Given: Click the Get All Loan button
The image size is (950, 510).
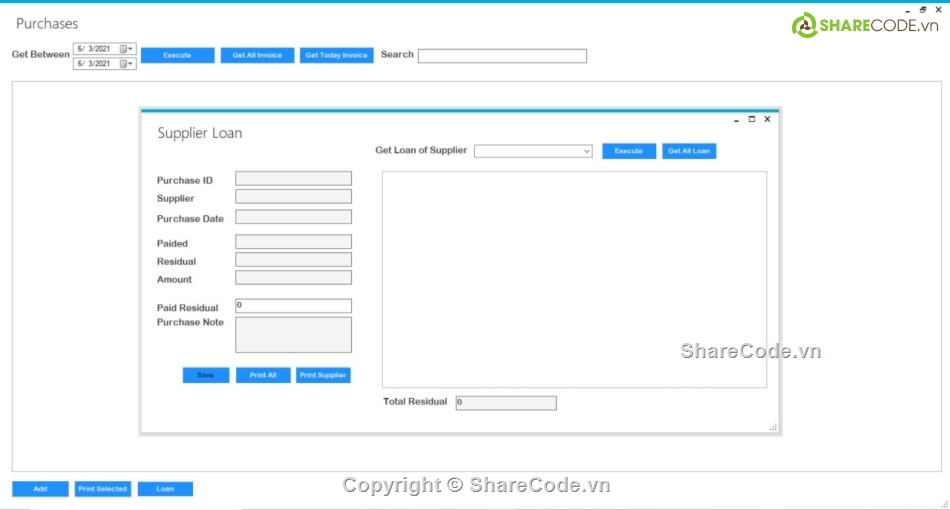Looking at the screenshot, I should point(689,151).
